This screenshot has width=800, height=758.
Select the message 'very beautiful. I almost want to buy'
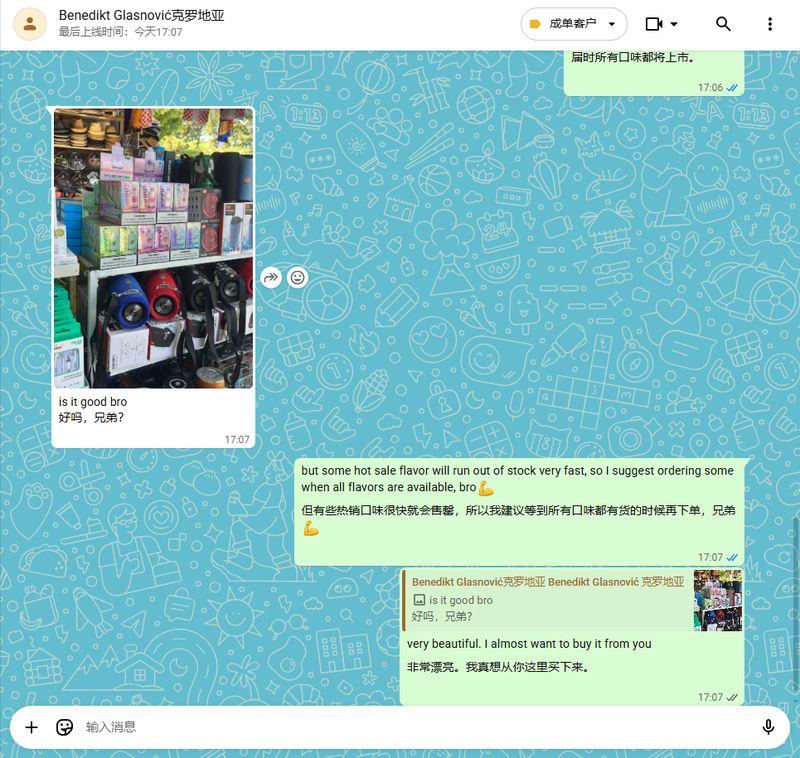click(529, 644)
